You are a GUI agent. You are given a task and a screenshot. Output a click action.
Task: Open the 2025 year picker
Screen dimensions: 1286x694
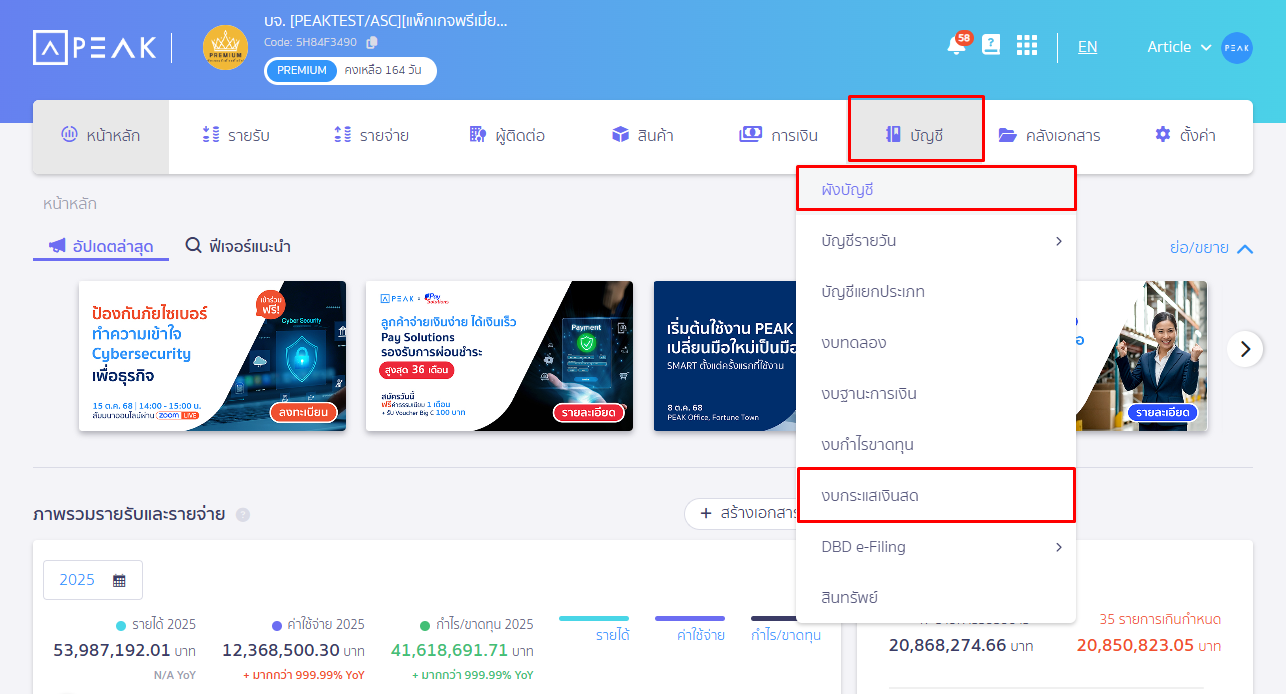click(x=93, y=580)
